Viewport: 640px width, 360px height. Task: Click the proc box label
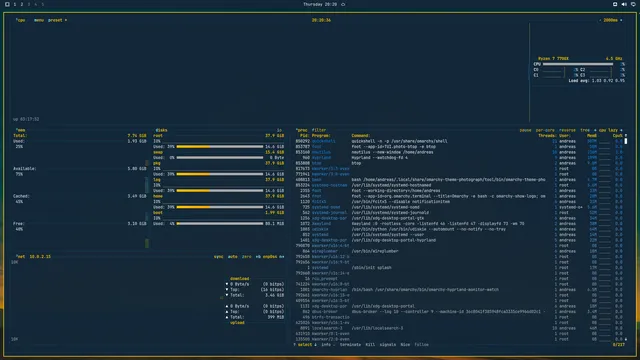tap(302, 130)
